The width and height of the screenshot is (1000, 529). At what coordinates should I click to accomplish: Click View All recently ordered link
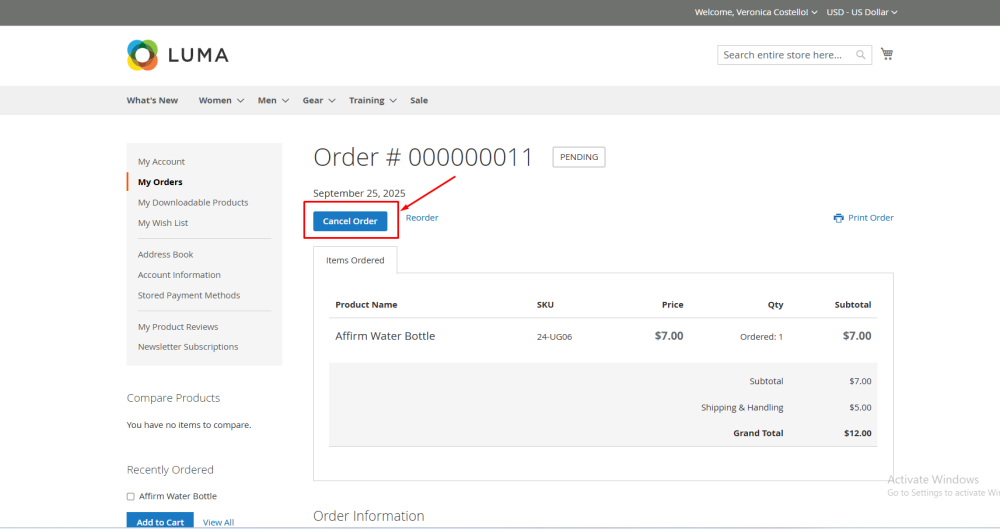pyautogui.click(x=218, y=522)
